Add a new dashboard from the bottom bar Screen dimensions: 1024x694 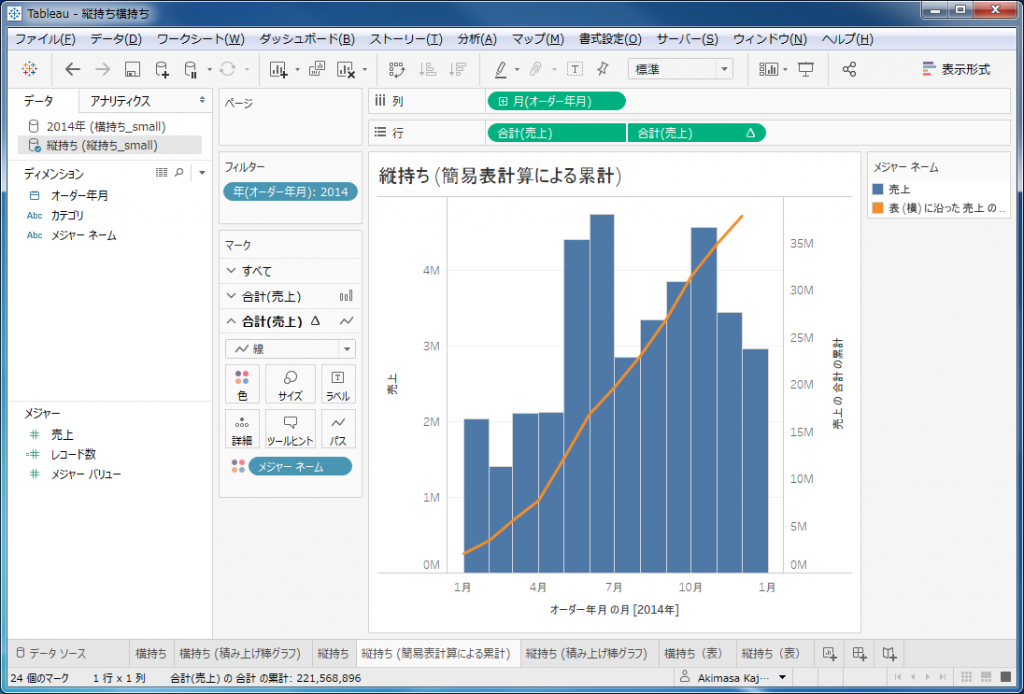859,651
